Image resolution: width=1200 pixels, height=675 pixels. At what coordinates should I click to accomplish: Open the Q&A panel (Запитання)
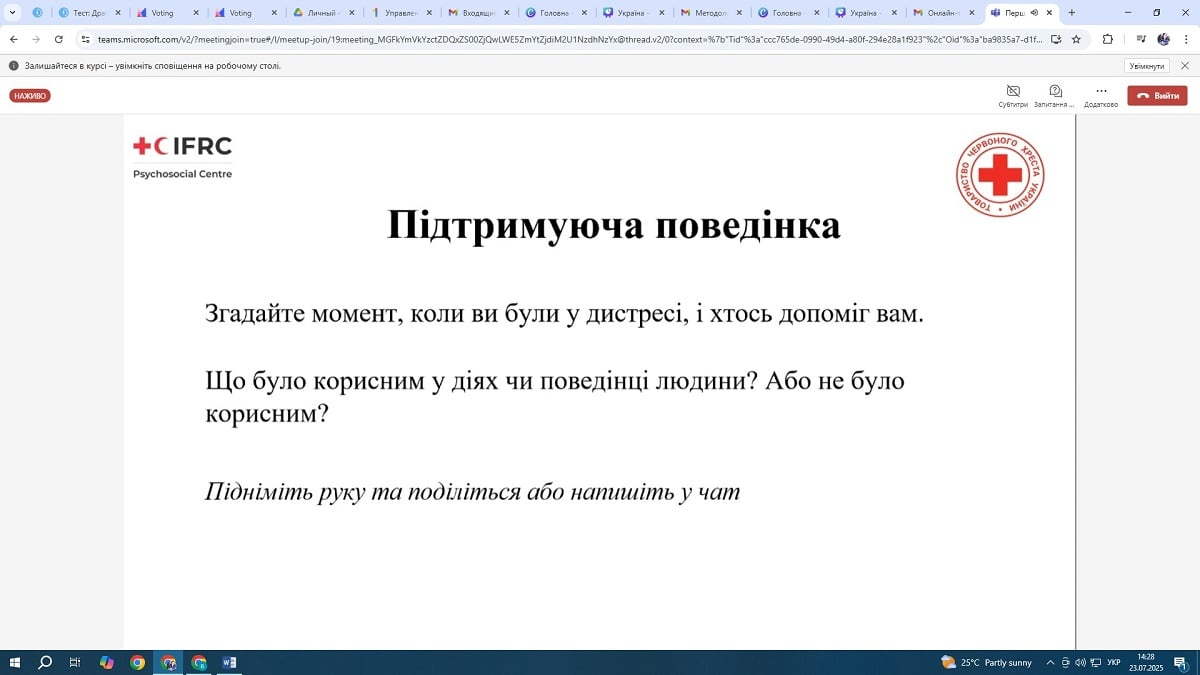1055,96
